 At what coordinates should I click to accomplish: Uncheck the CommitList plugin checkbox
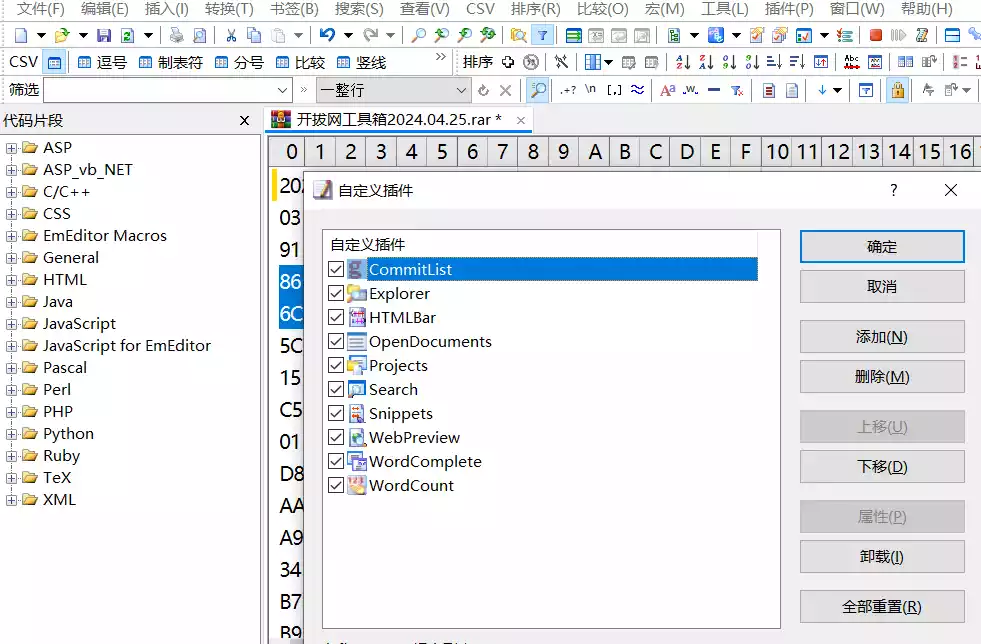pyautogui.click(x=336, y=269)
